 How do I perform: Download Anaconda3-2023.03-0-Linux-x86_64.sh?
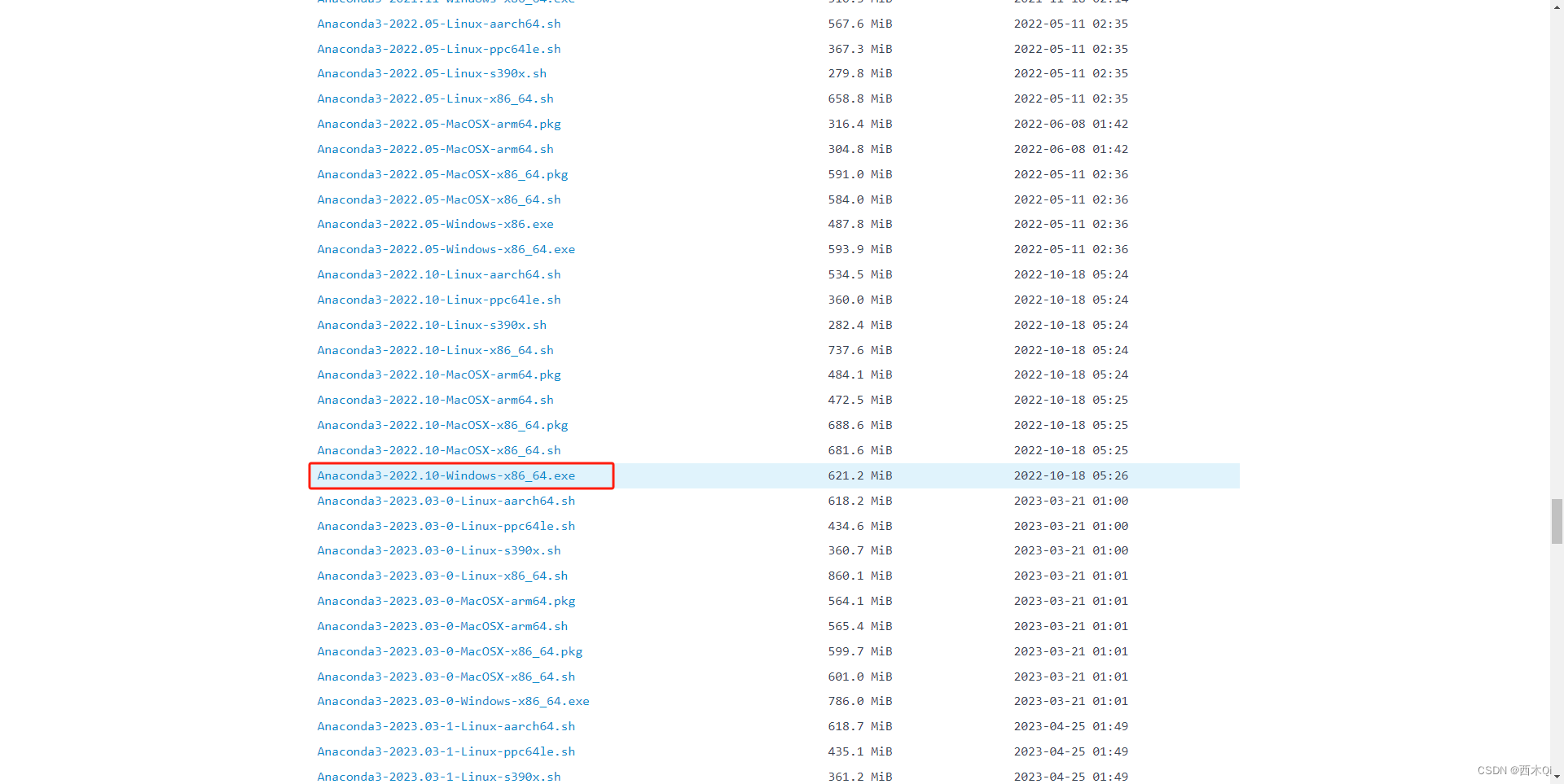[442, 576]
